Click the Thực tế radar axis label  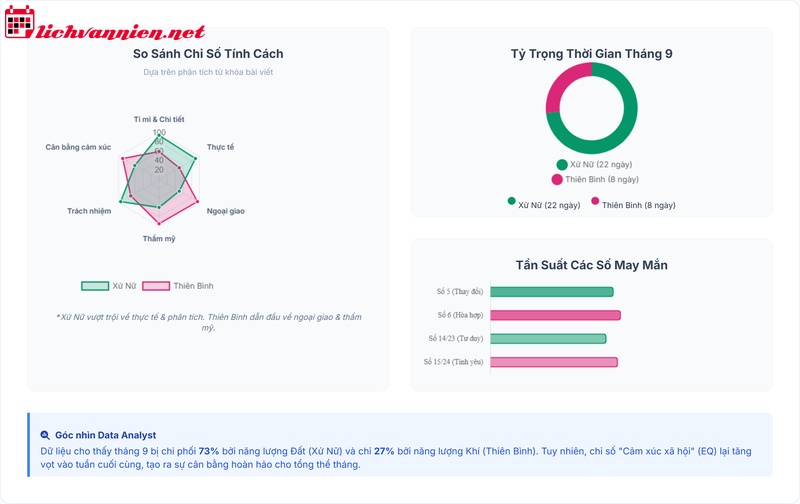click(220, 147)
